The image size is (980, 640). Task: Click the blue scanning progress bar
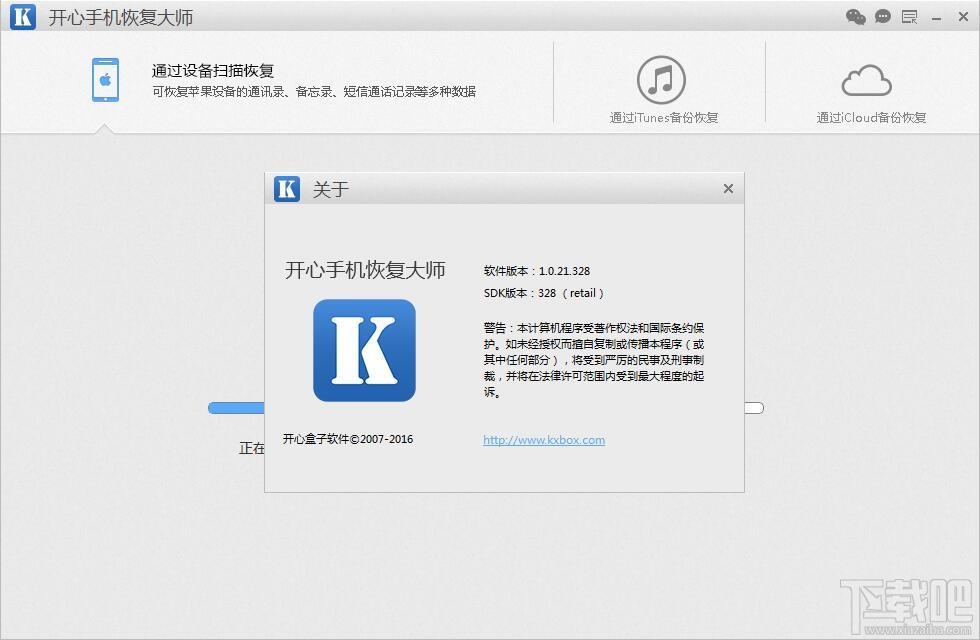pyautogui.click(x=236, y=408)
